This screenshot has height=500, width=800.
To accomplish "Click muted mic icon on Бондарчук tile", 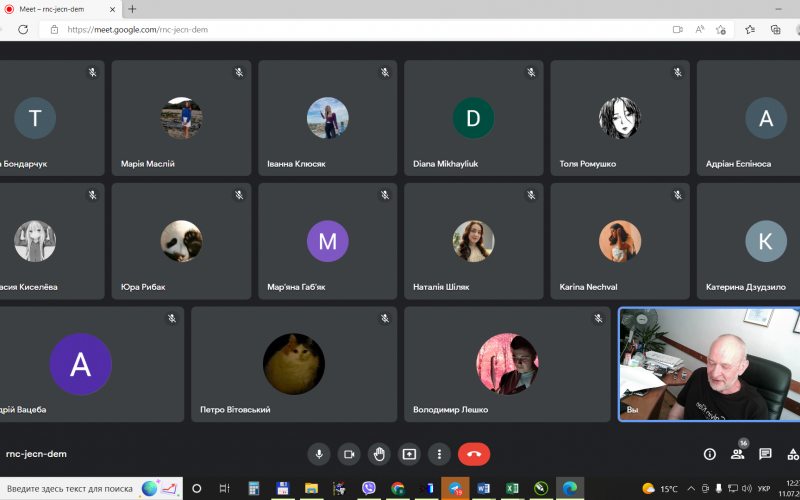I will (92, 72).
